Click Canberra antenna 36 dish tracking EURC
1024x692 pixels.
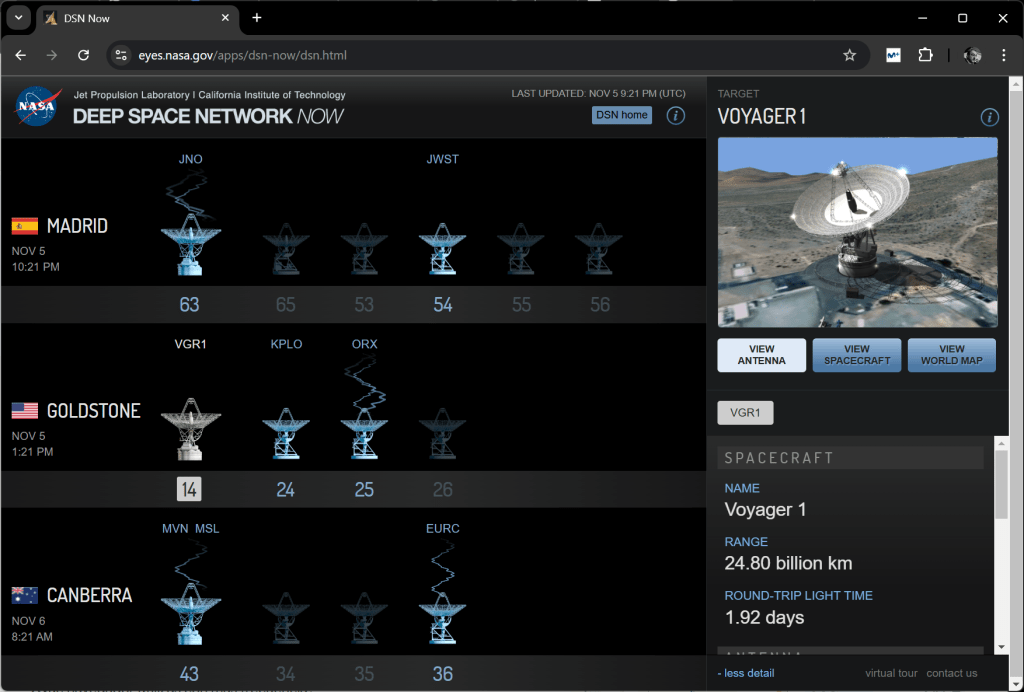point(442,616)
